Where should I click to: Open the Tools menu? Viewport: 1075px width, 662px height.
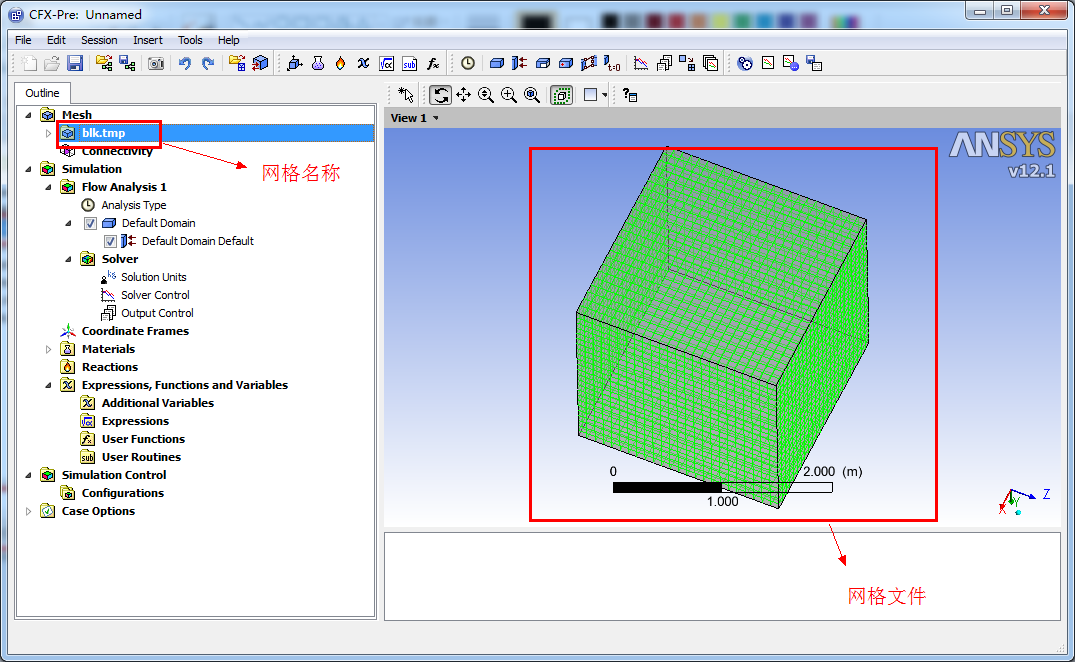190,40
